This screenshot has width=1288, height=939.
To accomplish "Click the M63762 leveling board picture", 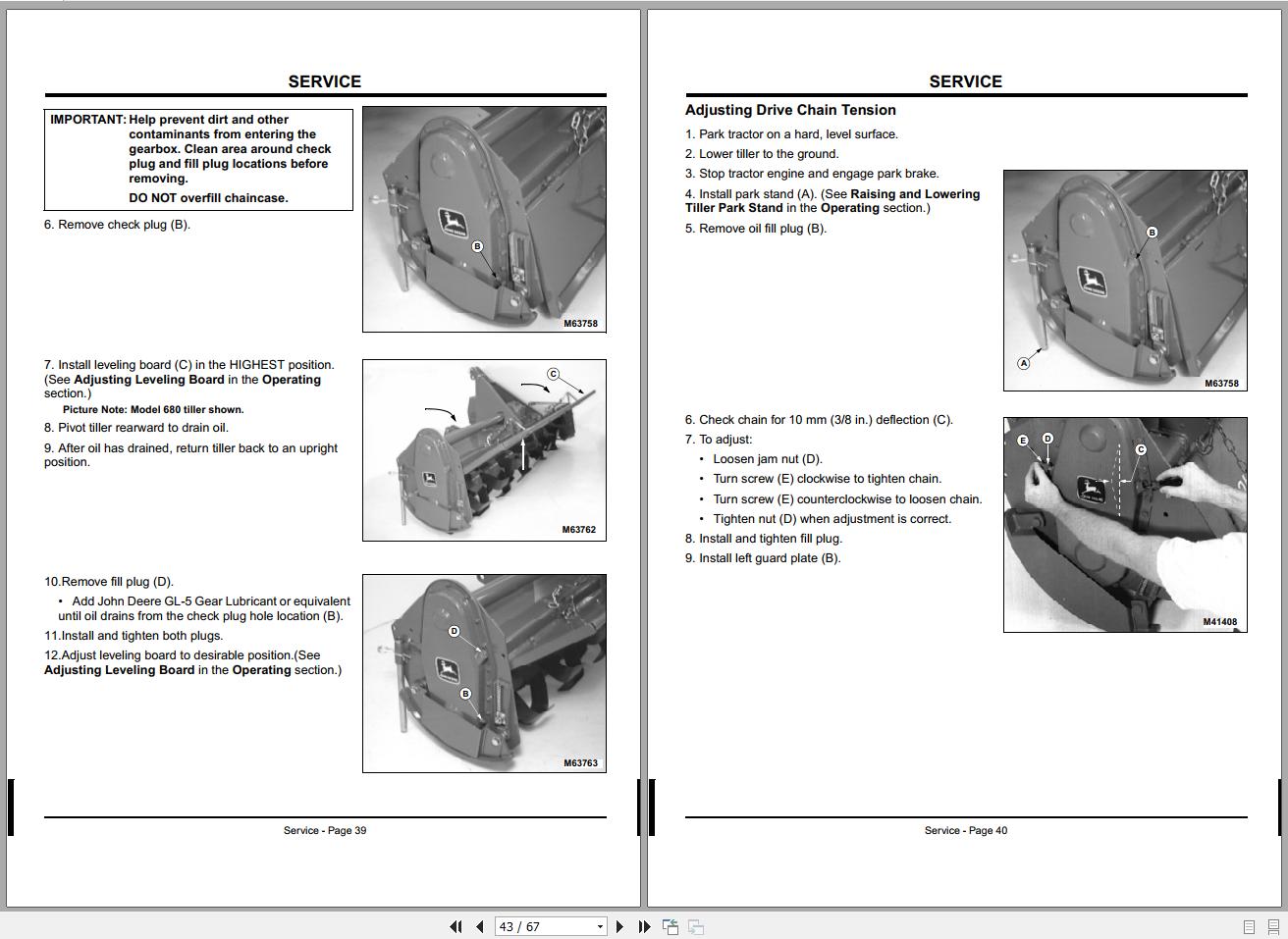I will coord(484,449).
